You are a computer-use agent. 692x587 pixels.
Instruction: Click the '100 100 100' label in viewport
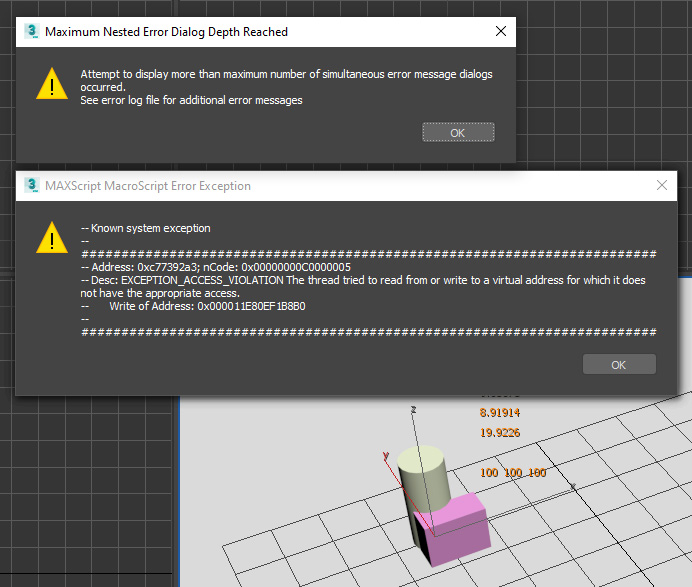pos(513,472)
